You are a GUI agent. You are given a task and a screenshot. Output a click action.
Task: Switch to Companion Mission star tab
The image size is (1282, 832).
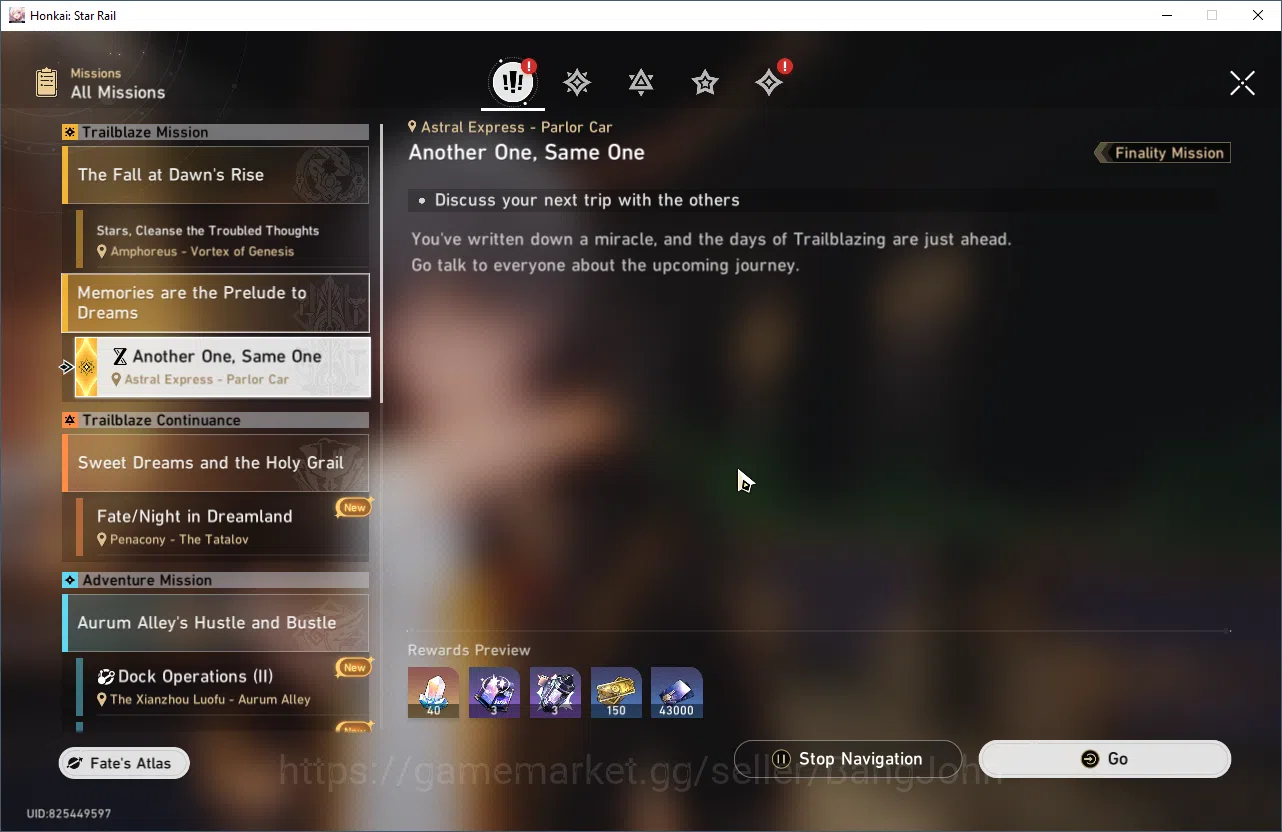tap(705, 83)
